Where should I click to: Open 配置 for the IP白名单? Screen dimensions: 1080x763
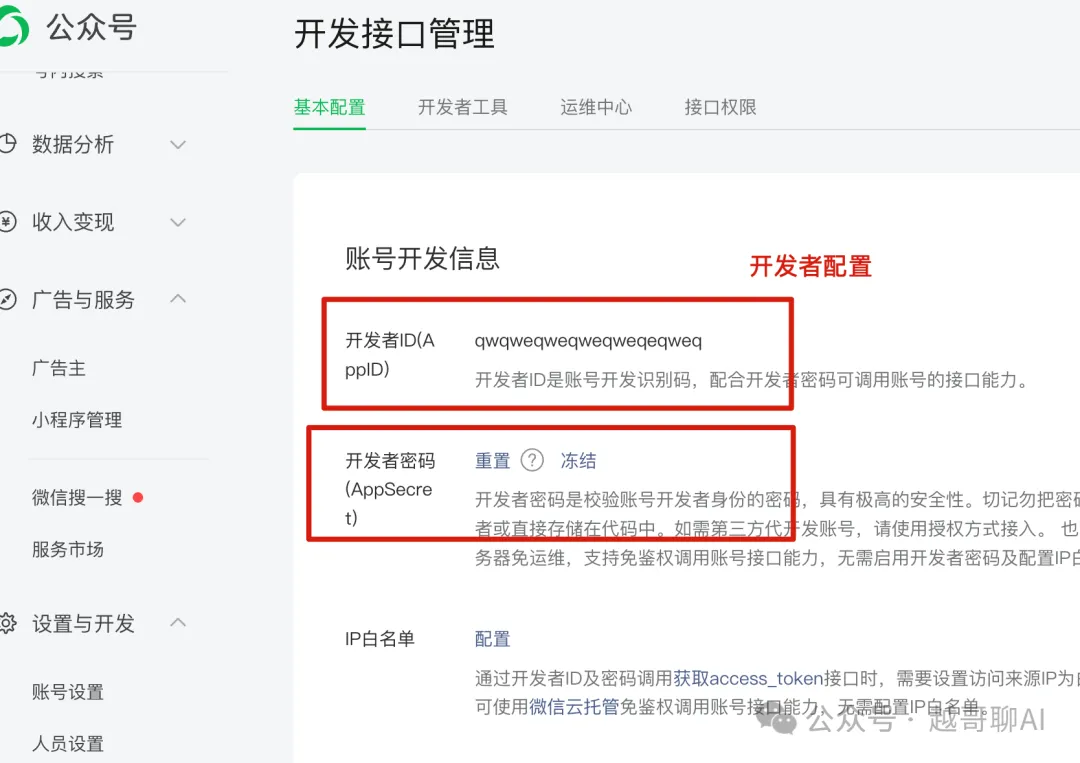coord(492,638)
